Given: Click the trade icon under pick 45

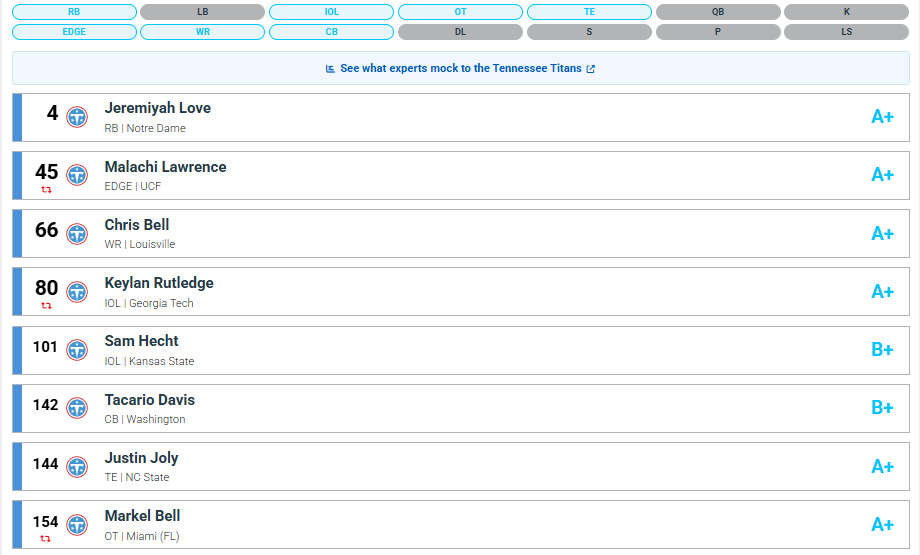Looking at the screenshot, I should click(x=46, y=189).
